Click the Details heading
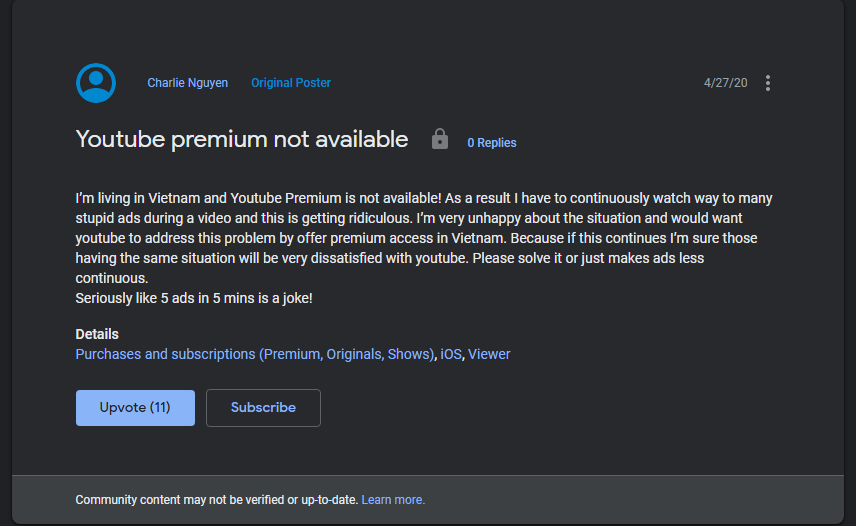The width and height of the screenshot is (856, 526). (97, 334)
